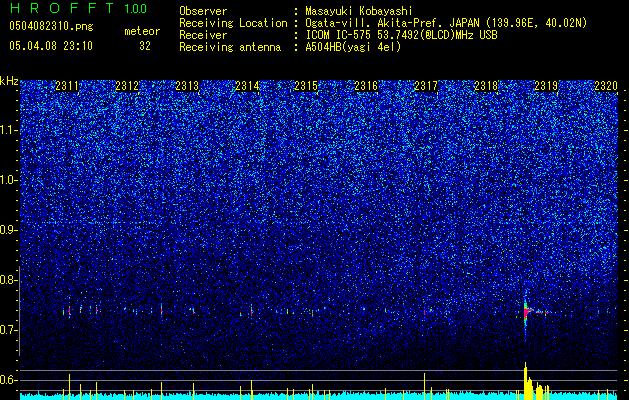This screenshot has width=629, height=400.
Task: Click the 2316 time marker
Action: tap(366, 85)
